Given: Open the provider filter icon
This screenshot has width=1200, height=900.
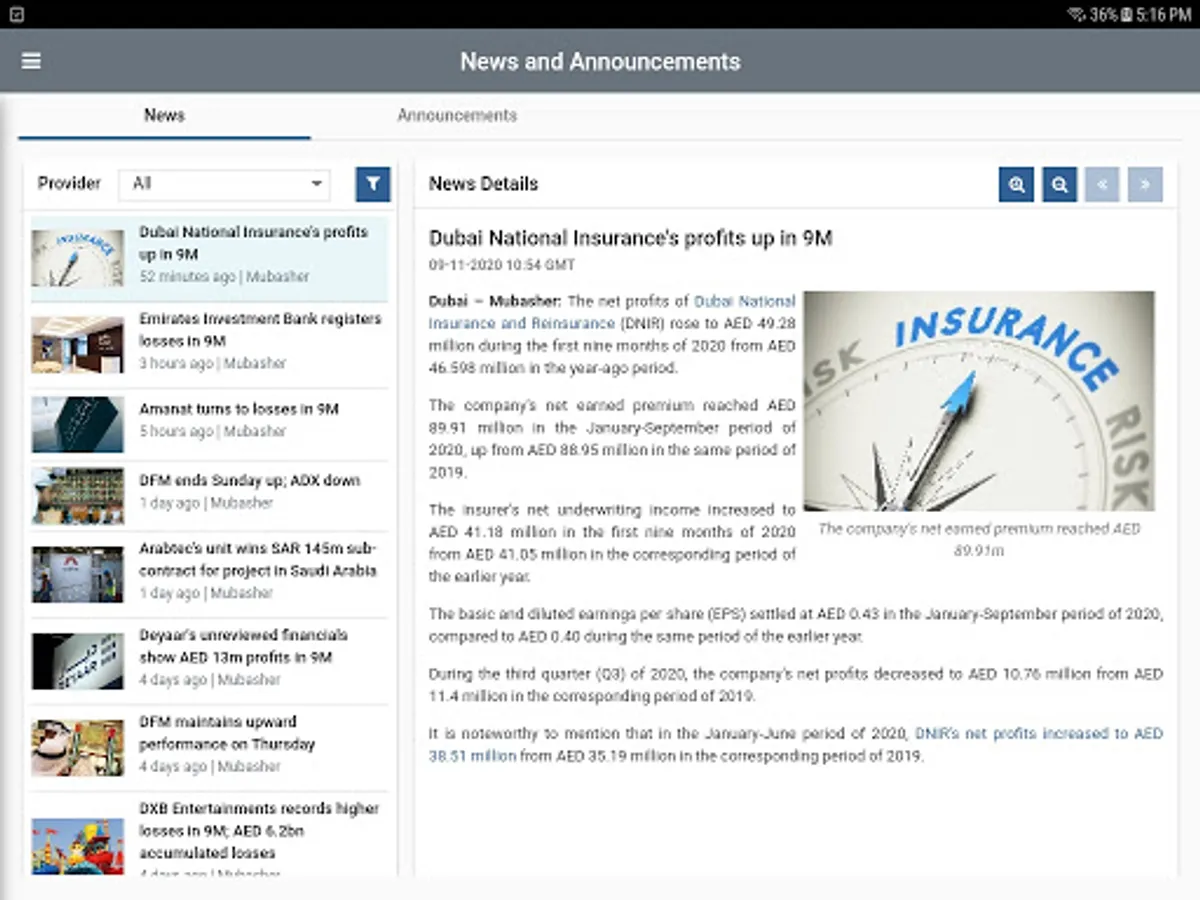Looking at the screenshot, I should coord(373,184).
